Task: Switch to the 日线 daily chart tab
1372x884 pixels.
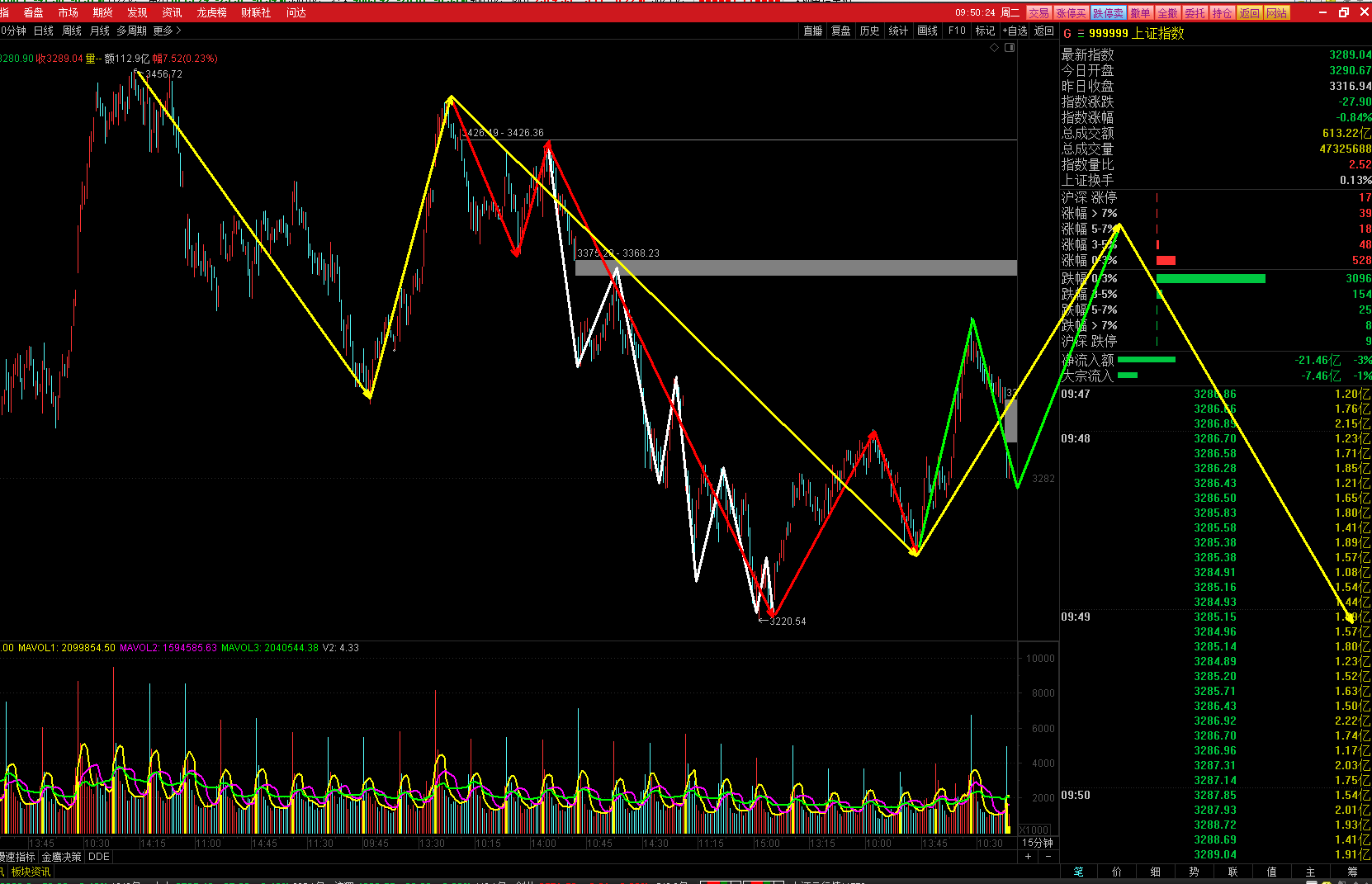Action: coord(44,31)
